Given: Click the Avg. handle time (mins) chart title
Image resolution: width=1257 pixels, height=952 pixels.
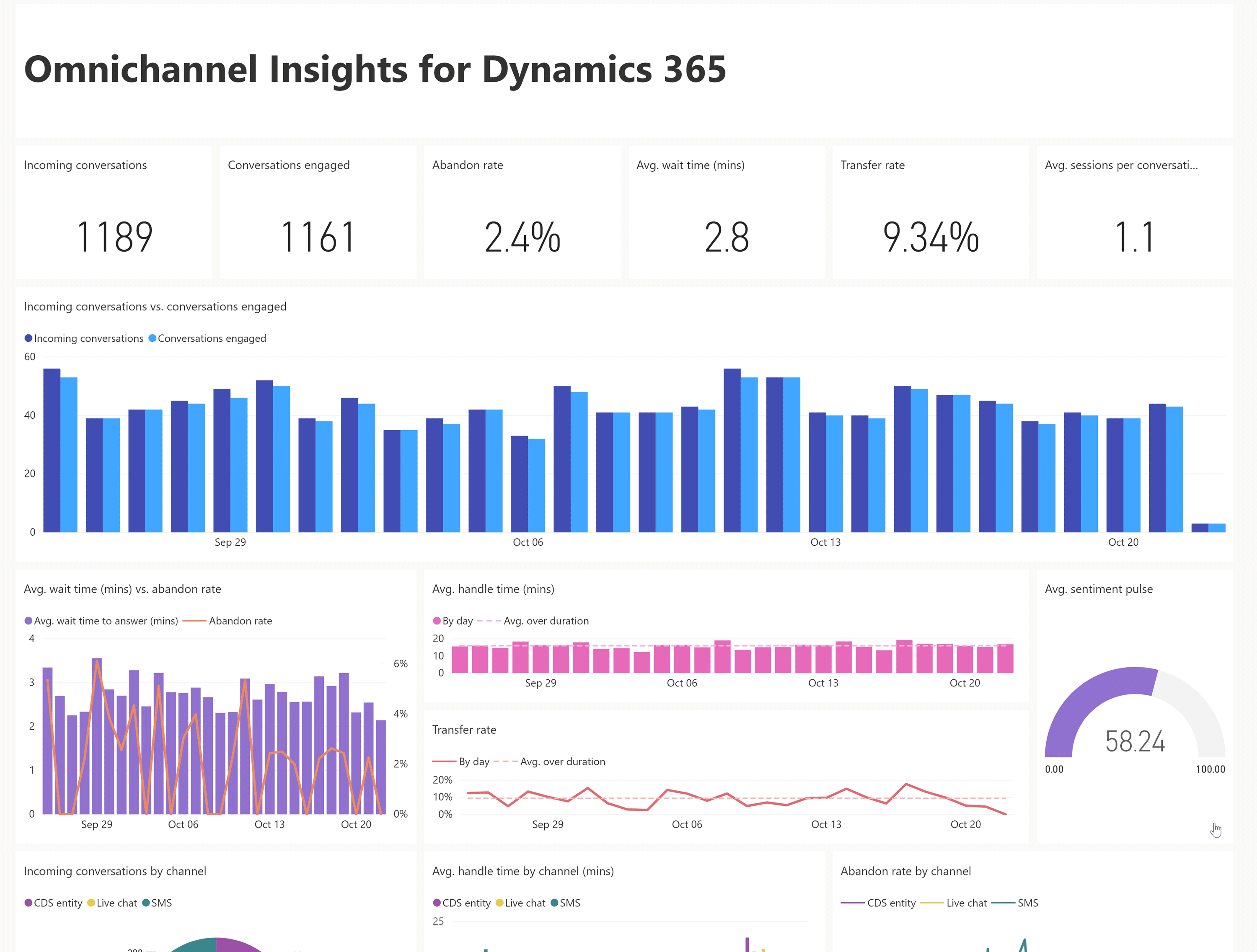Looking at the screenshot, I should click(x=493, y=589).
